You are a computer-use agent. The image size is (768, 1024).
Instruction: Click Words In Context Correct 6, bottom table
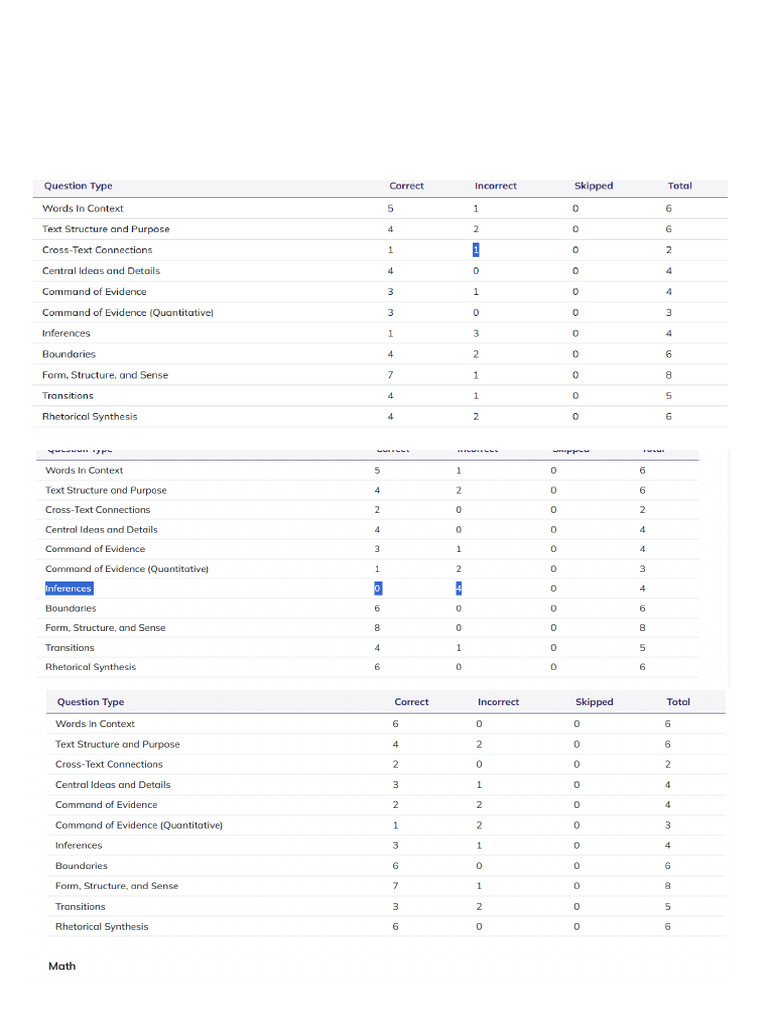pyautogui.click(x=396, y=724)
